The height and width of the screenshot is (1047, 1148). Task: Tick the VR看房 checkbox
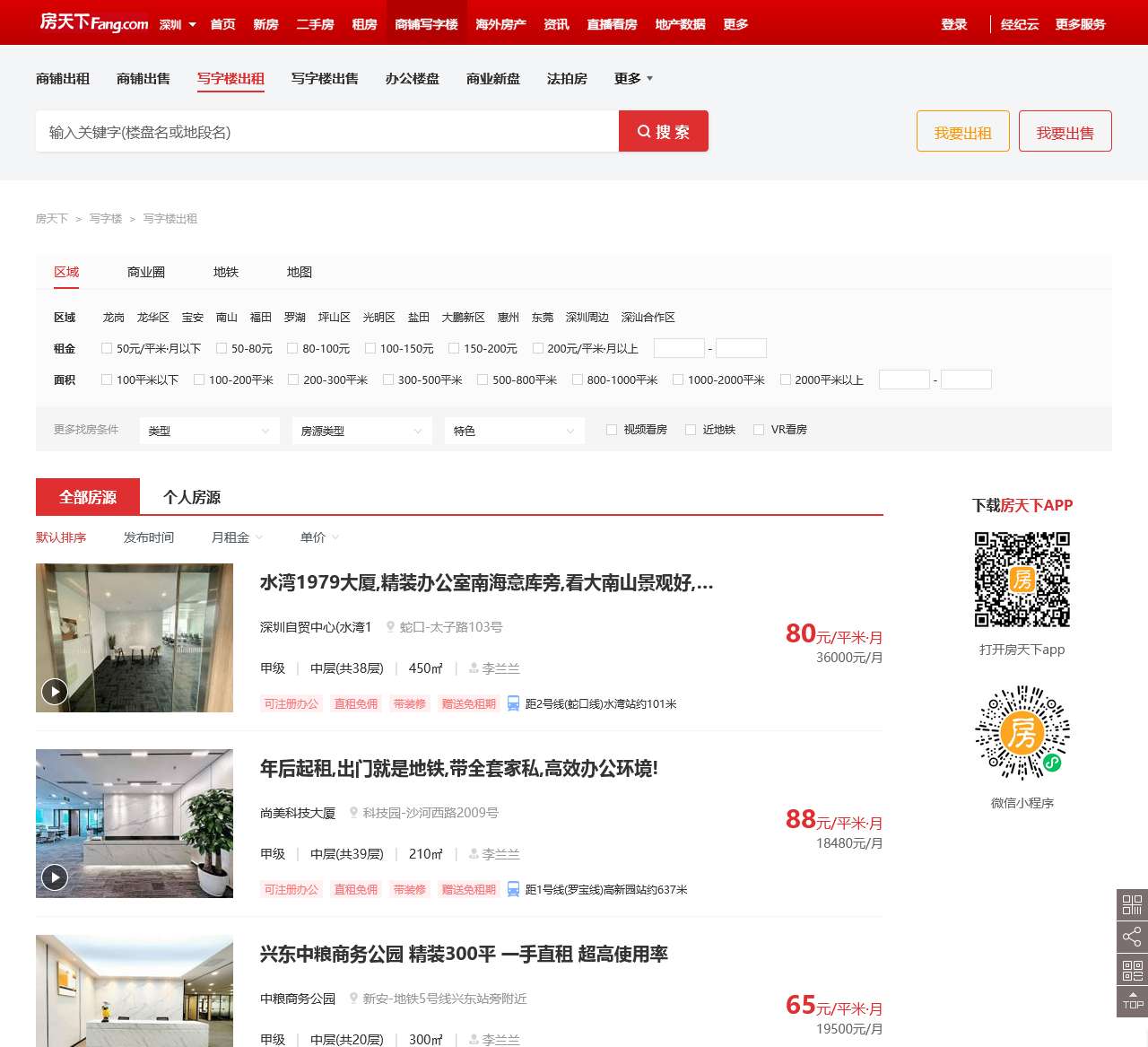(759, 430)
